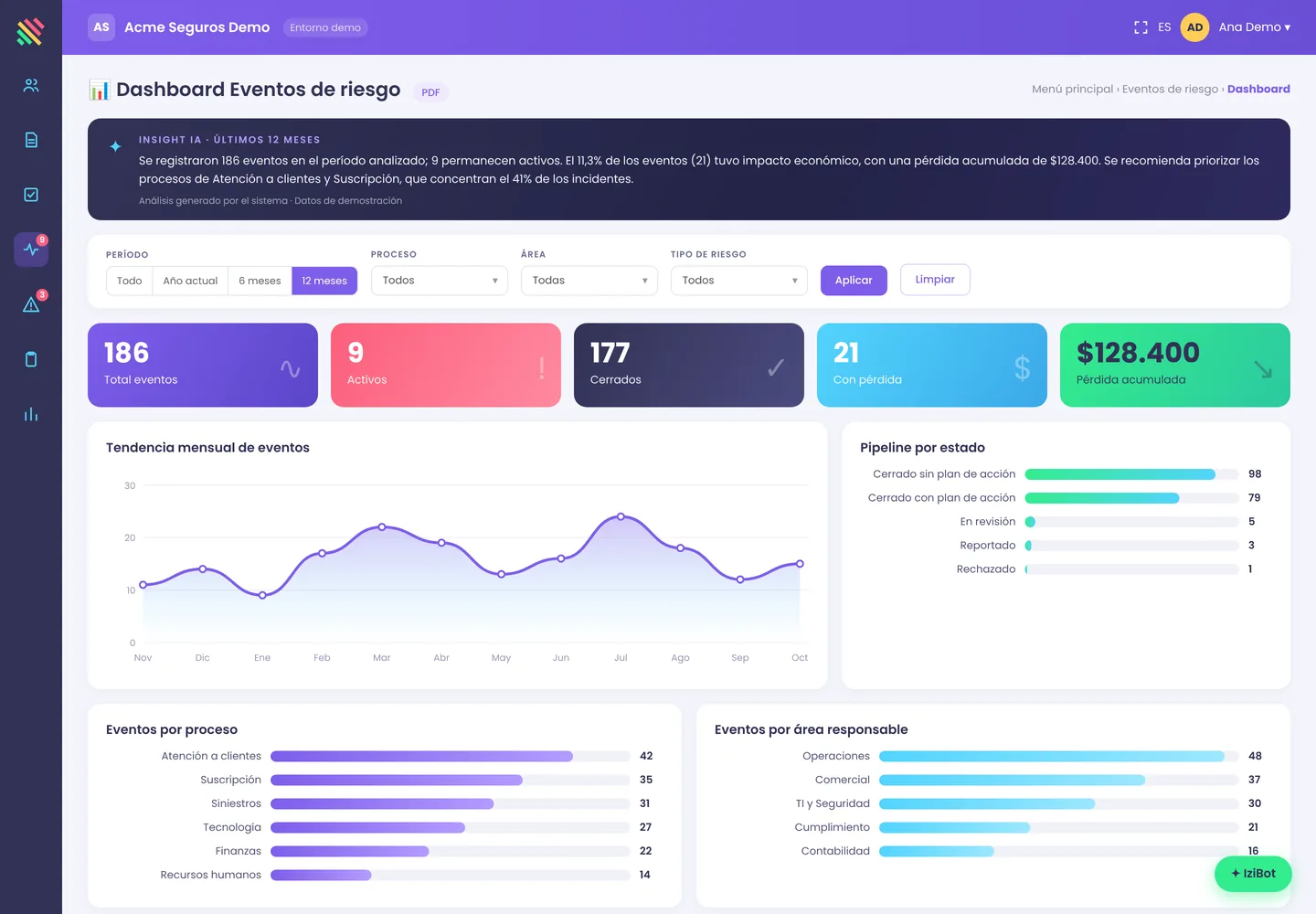Open the Cerrados 177 card

pos(689,365)
